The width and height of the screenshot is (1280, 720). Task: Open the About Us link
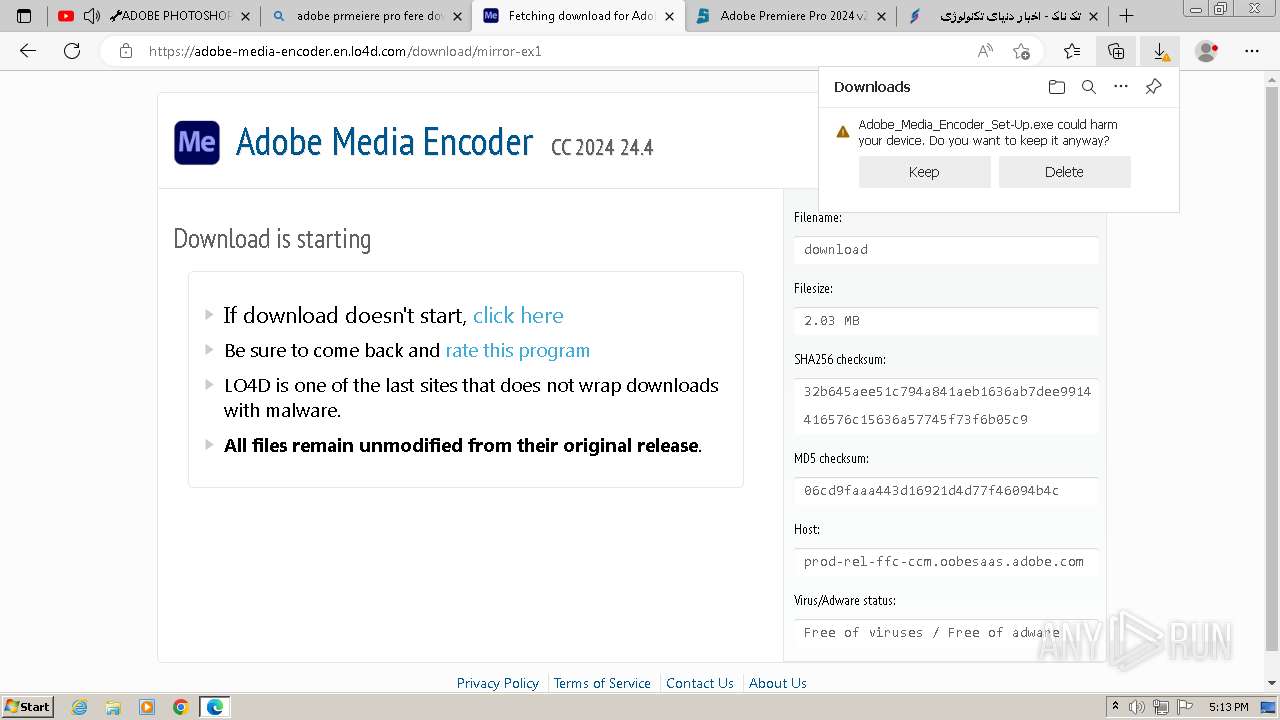(x=777, y=683)
